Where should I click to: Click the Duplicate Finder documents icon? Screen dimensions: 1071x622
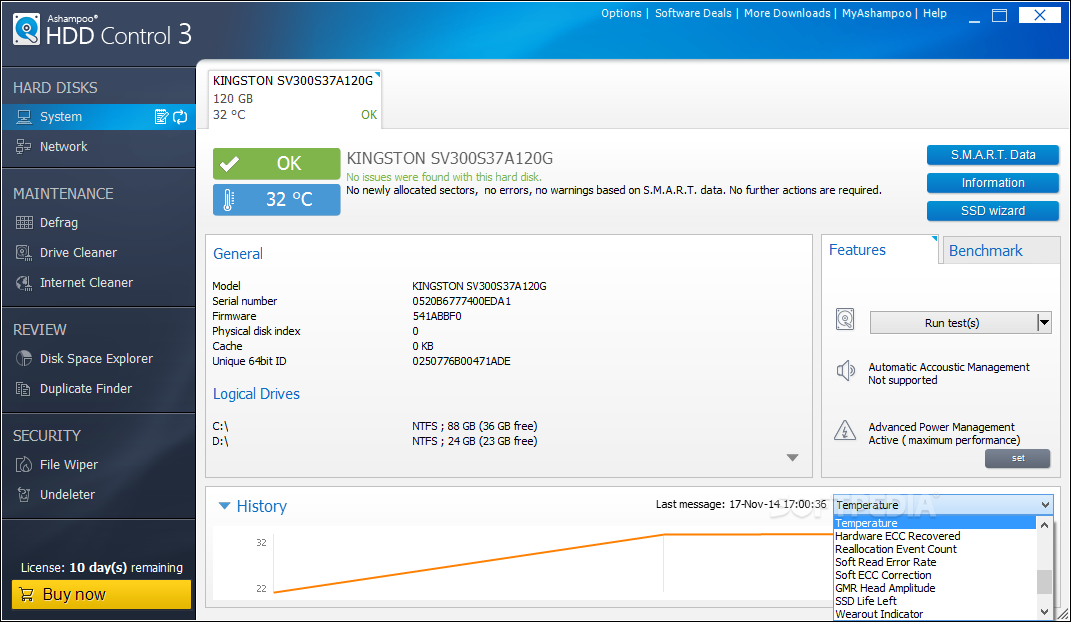[x=24, y=388]
